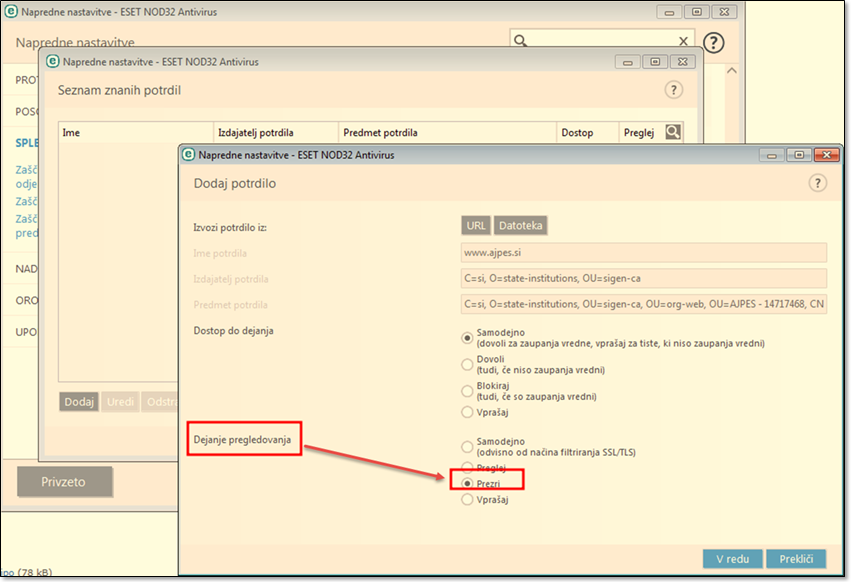
Task: Minimize the Seznam znanih potrdil window
Action: (627, 62)
